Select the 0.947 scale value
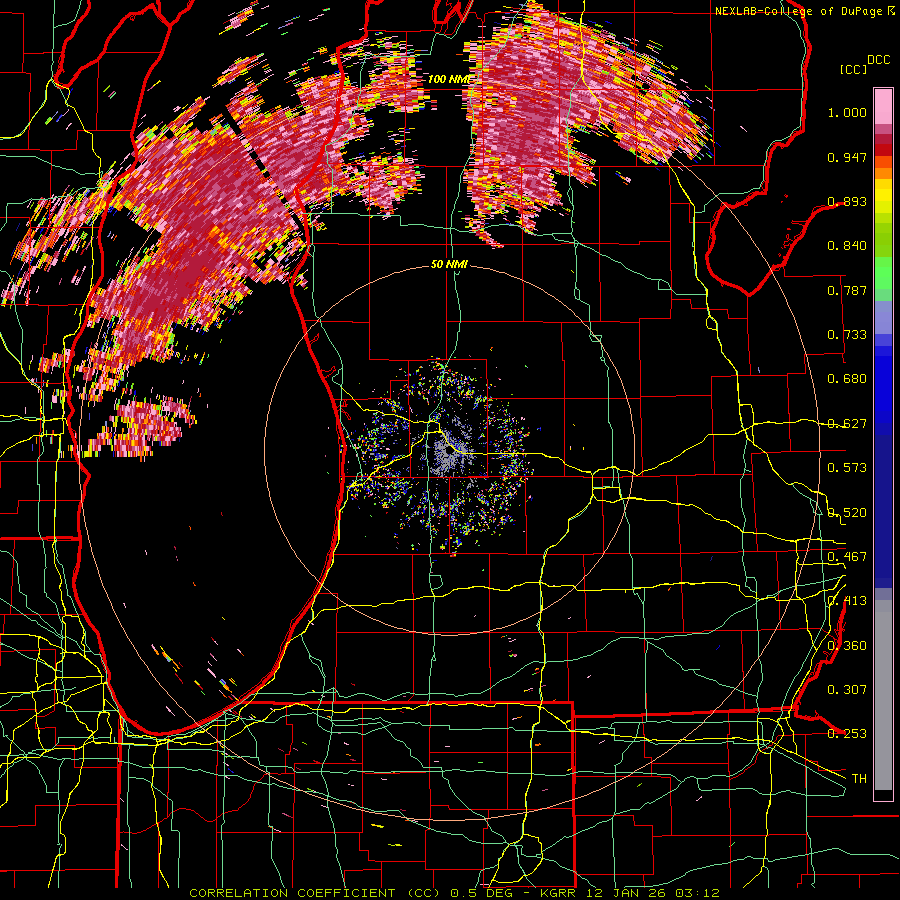Screen dimensions: 900x900 pos(847,157)
